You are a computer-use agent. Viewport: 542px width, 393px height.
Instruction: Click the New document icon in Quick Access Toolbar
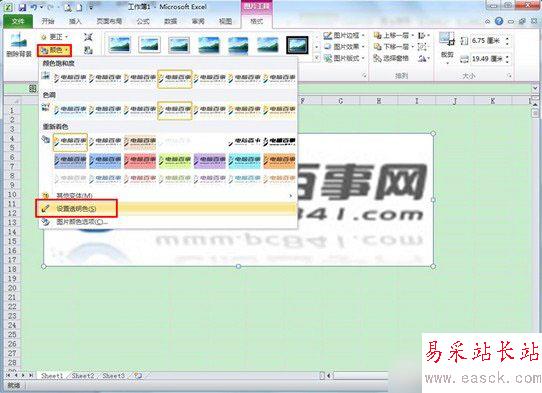coord(79,7)
